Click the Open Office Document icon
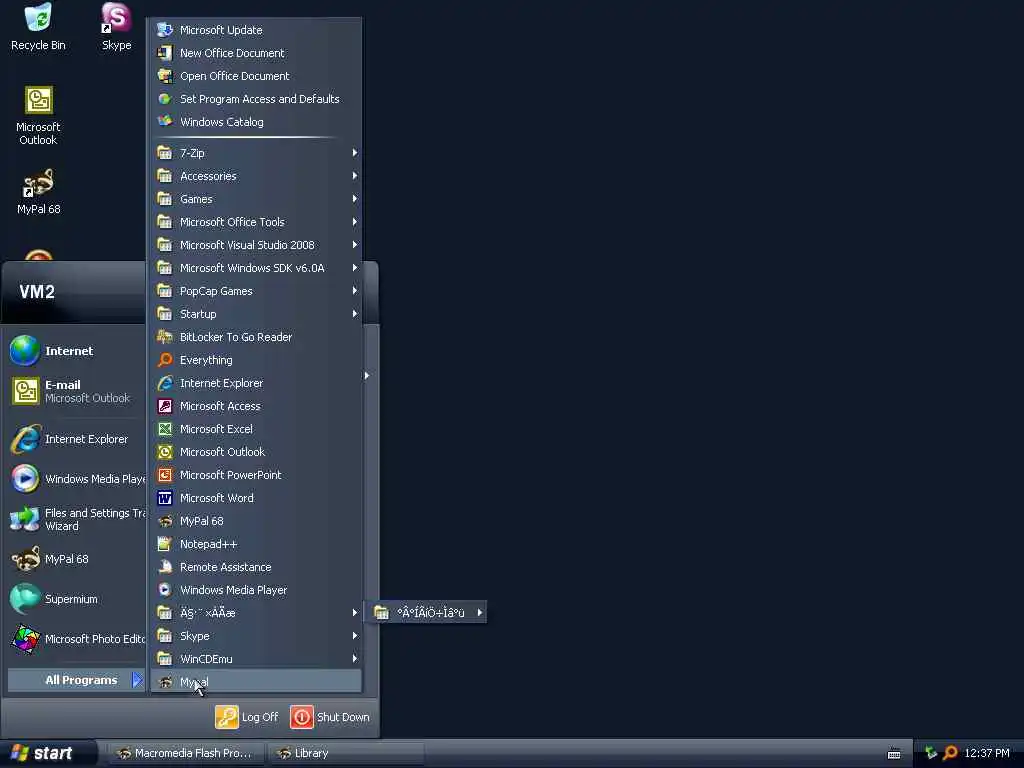The height and width of the screenshot is (768, 1024). point(165,76)
